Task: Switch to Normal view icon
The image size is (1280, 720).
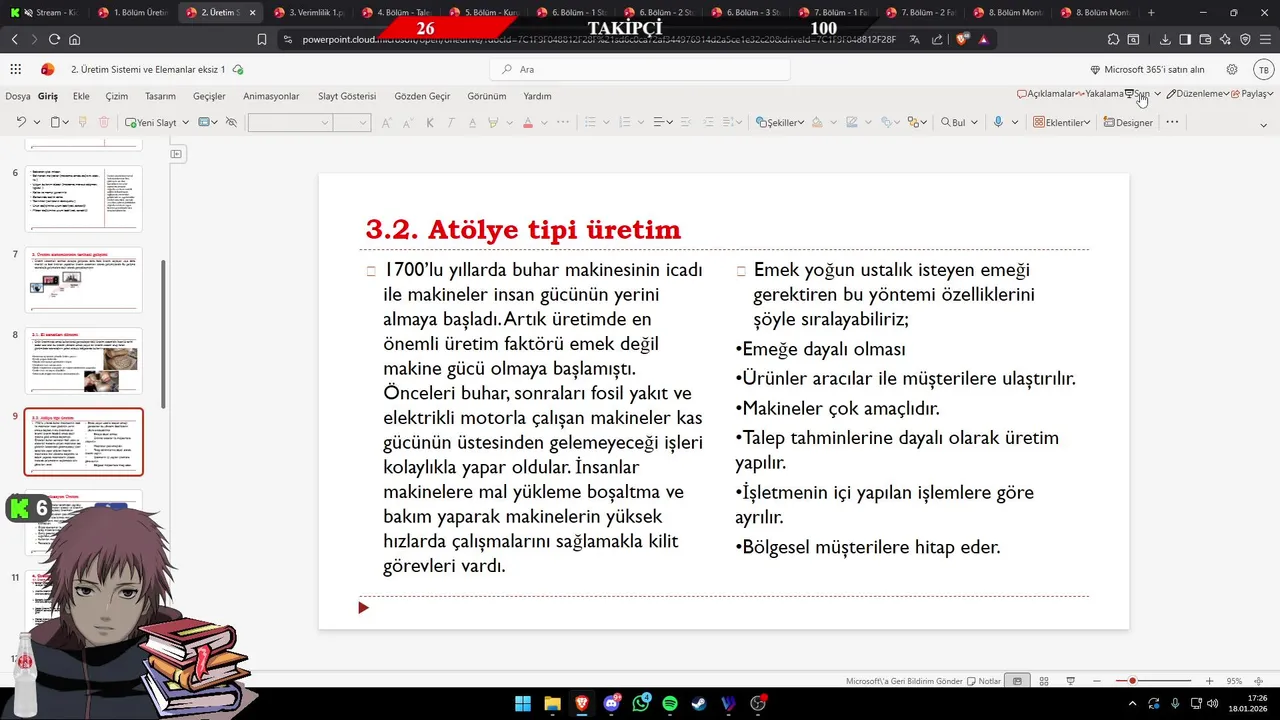Action: click(x=1017, y=681)
